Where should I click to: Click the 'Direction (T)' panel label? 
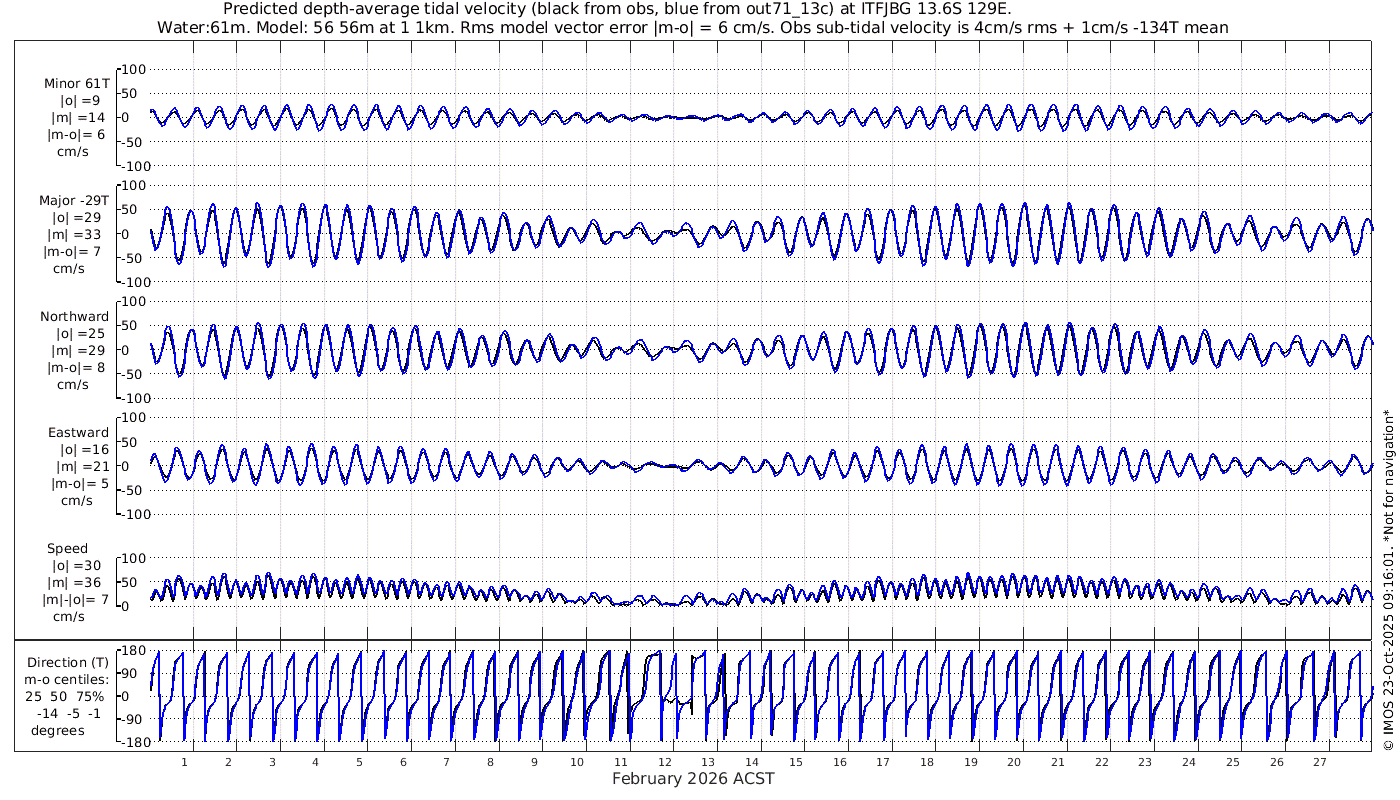tap(66, 663)
